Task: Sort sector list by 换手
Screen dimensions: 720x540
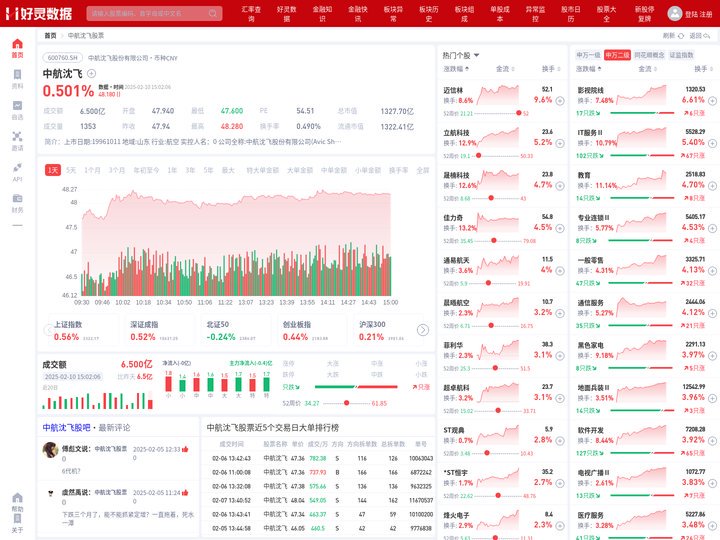Action: pyautogui.click(x=703, y=69)
